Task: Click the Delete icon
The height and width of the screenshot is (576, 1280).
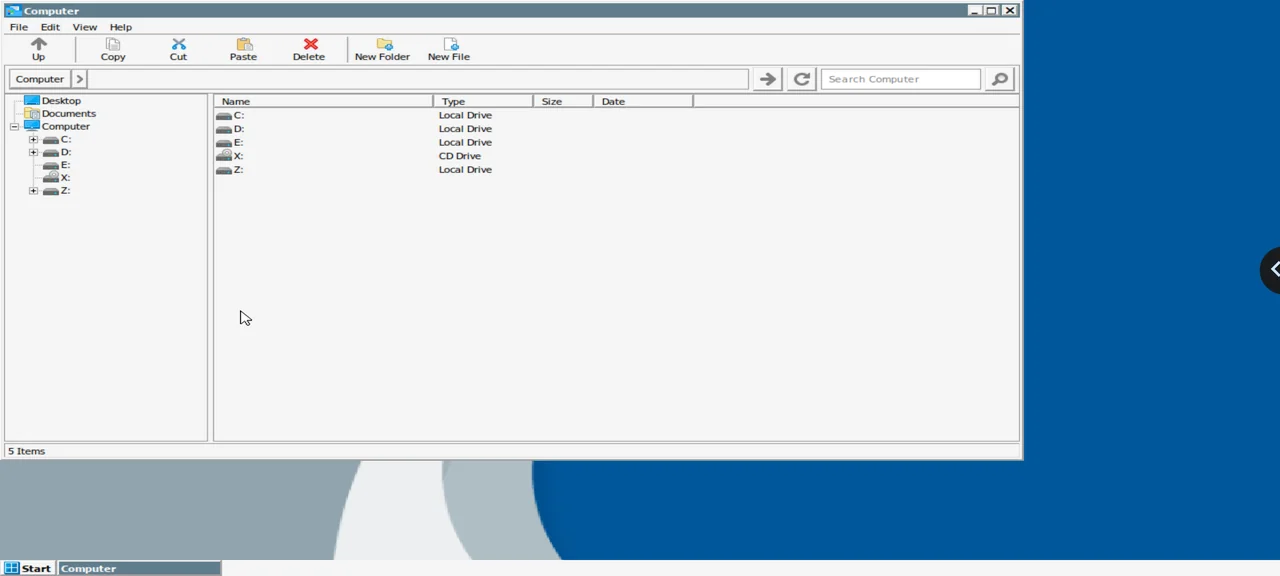Action: pyautogui.click(x=308, y=45)
